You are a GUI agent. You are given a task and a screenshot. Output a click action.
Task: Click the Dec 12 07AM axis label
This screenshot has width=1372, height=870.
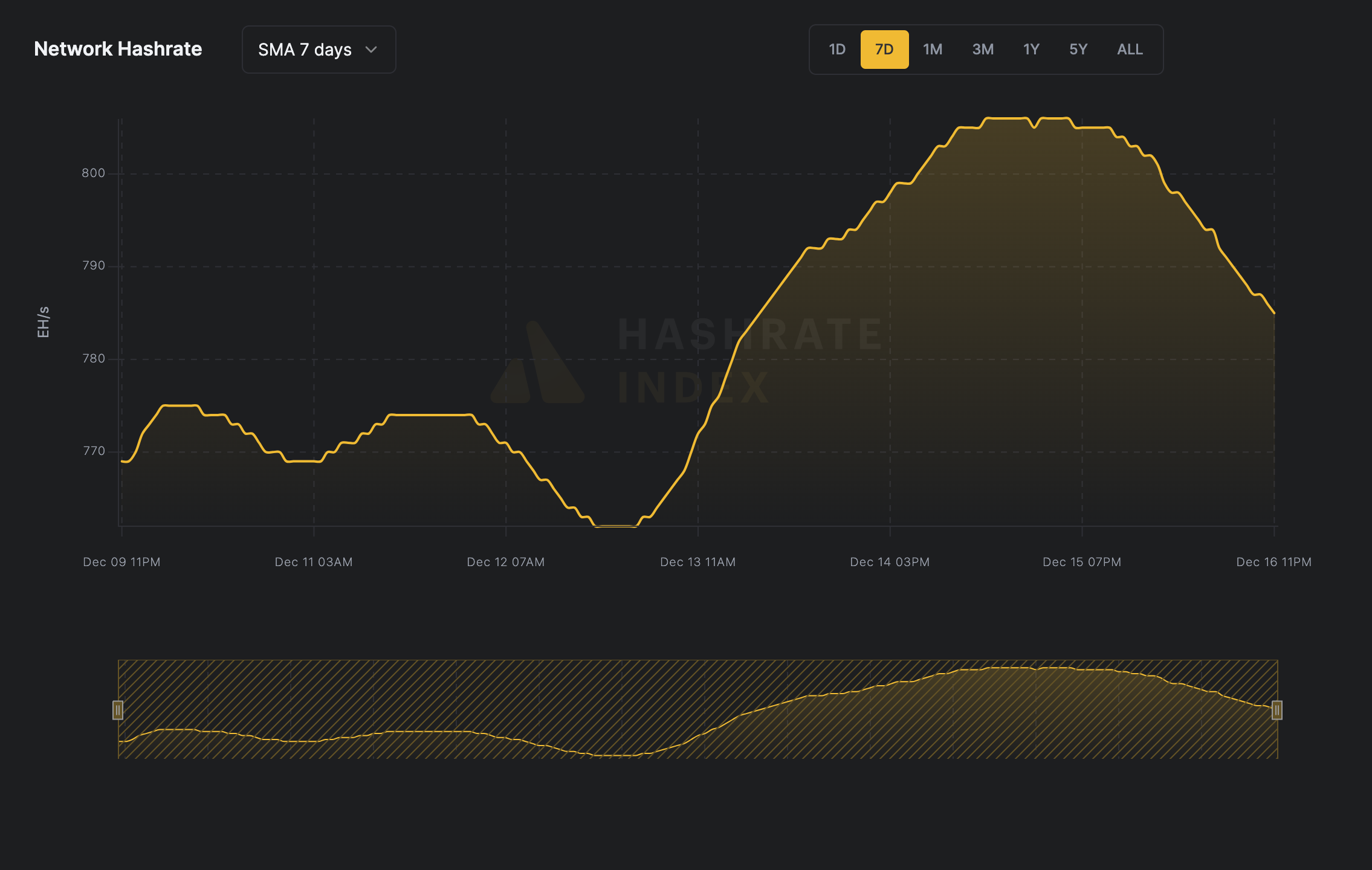coord(506,561)
